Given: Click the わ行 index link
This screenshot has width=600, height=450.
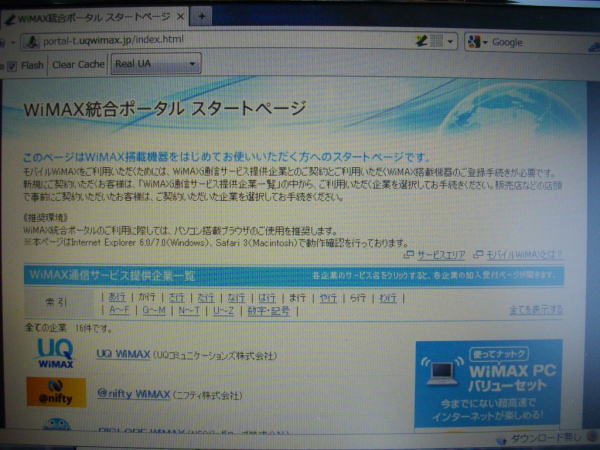Looking at the screenshot, I should pos(388,297).
